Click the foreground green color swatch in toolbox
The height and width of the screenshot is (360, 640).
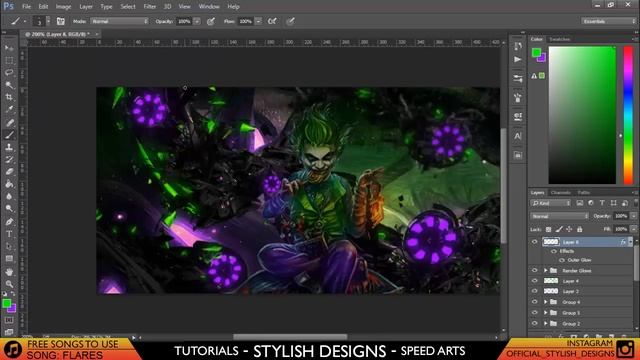click(6, 303)
